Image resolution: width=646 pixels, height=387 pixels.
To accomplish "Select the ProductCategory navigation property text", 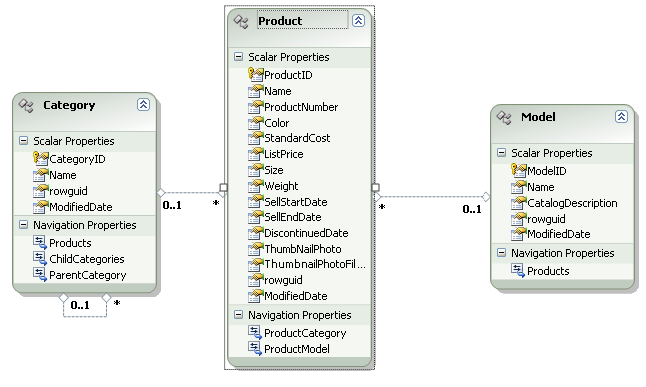I will click(x=305, y=333).
